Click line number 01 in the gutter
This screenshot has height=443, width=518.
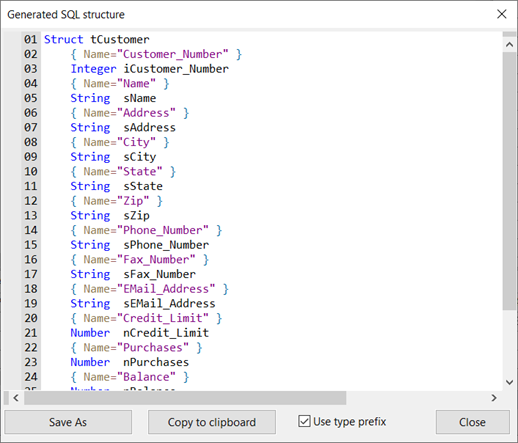coord(30,39)
